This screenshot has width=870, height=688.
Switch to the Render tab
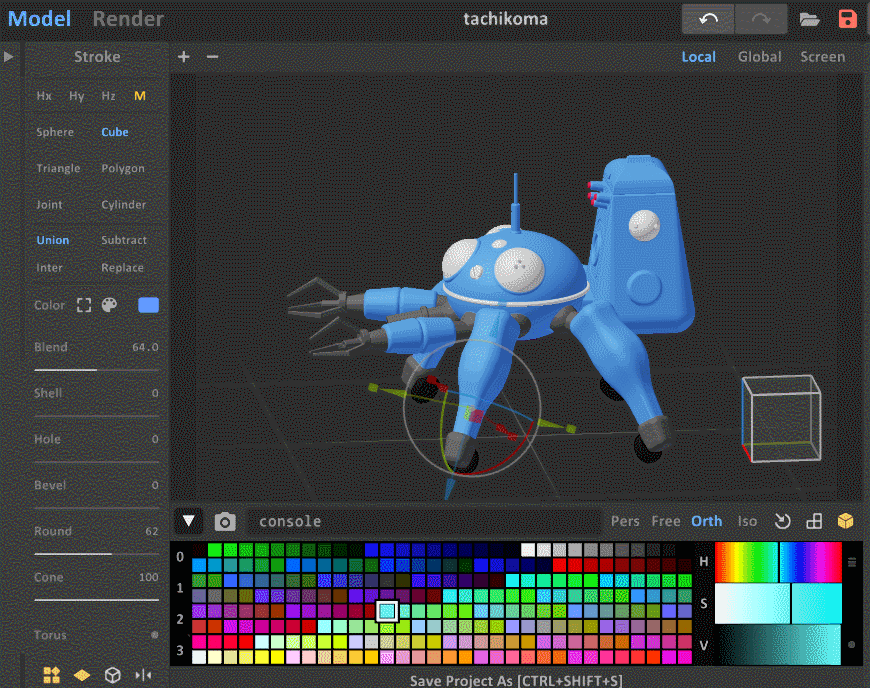(128, 19)
